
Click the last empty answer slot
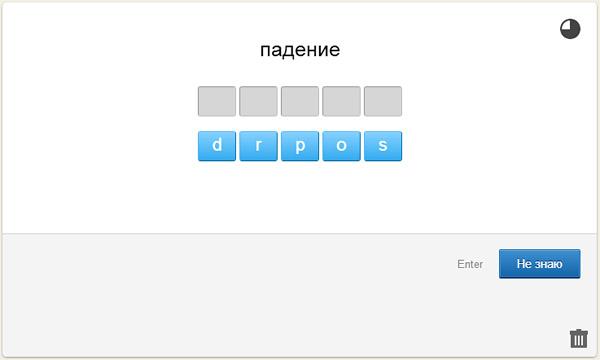click(383, 101)
